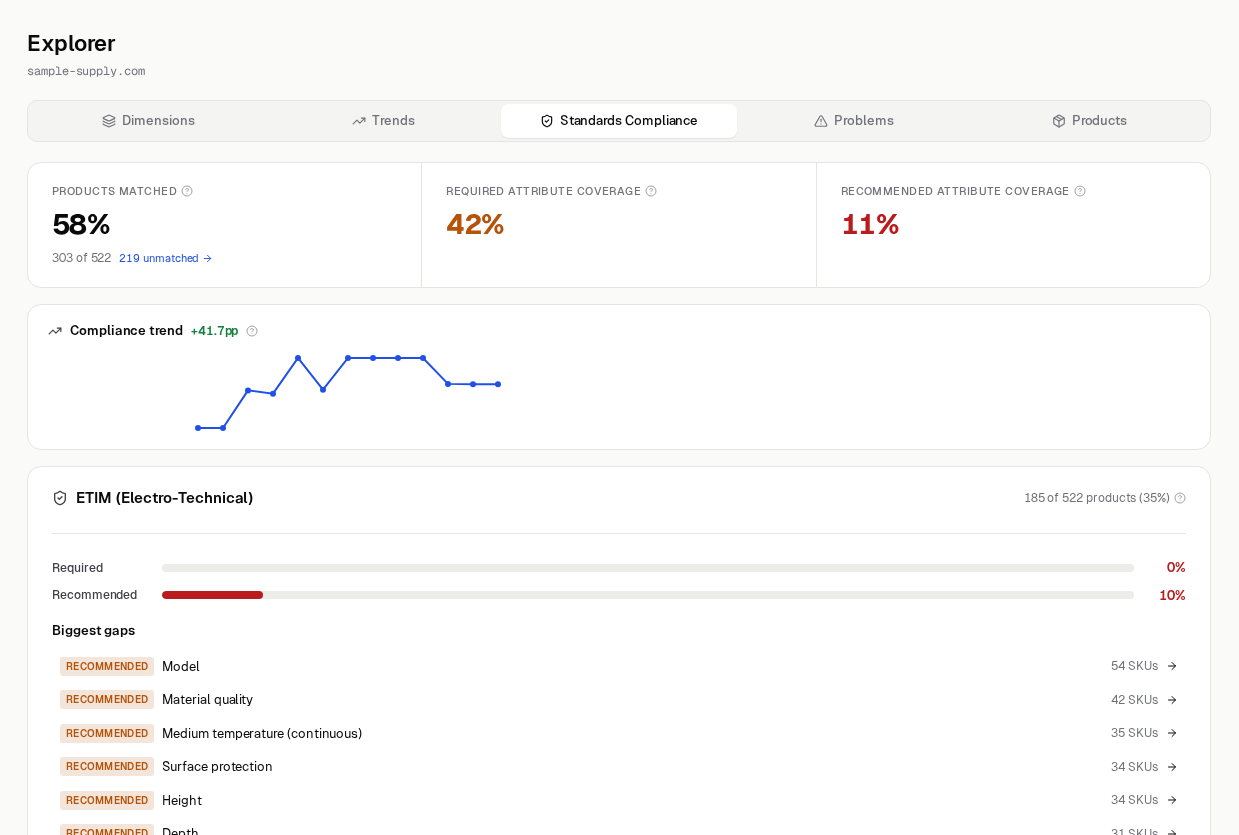Show help for Recommended Attribute Coverage
The width and height of the screenshot is (1239, 835).
coord(1080,191)
